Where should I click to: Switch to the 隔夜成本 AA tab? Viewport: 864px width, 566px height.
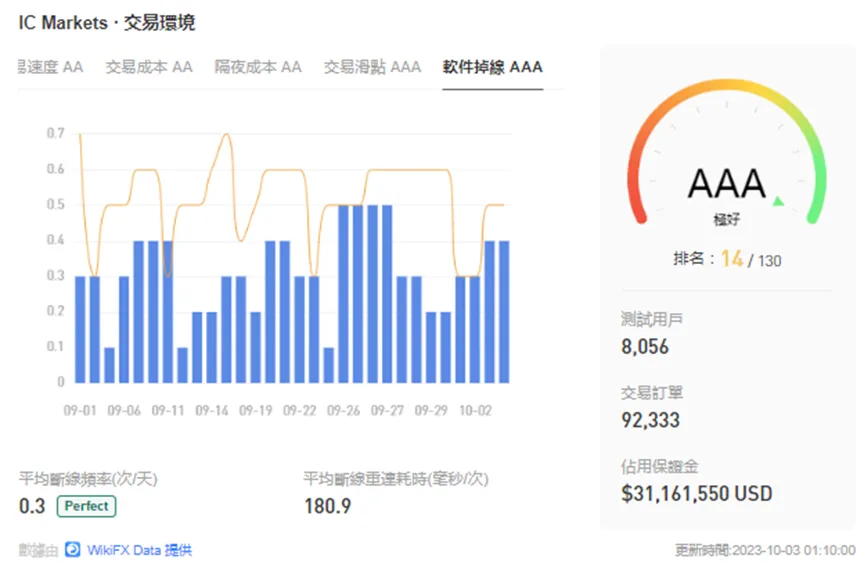tap(258, 67)
